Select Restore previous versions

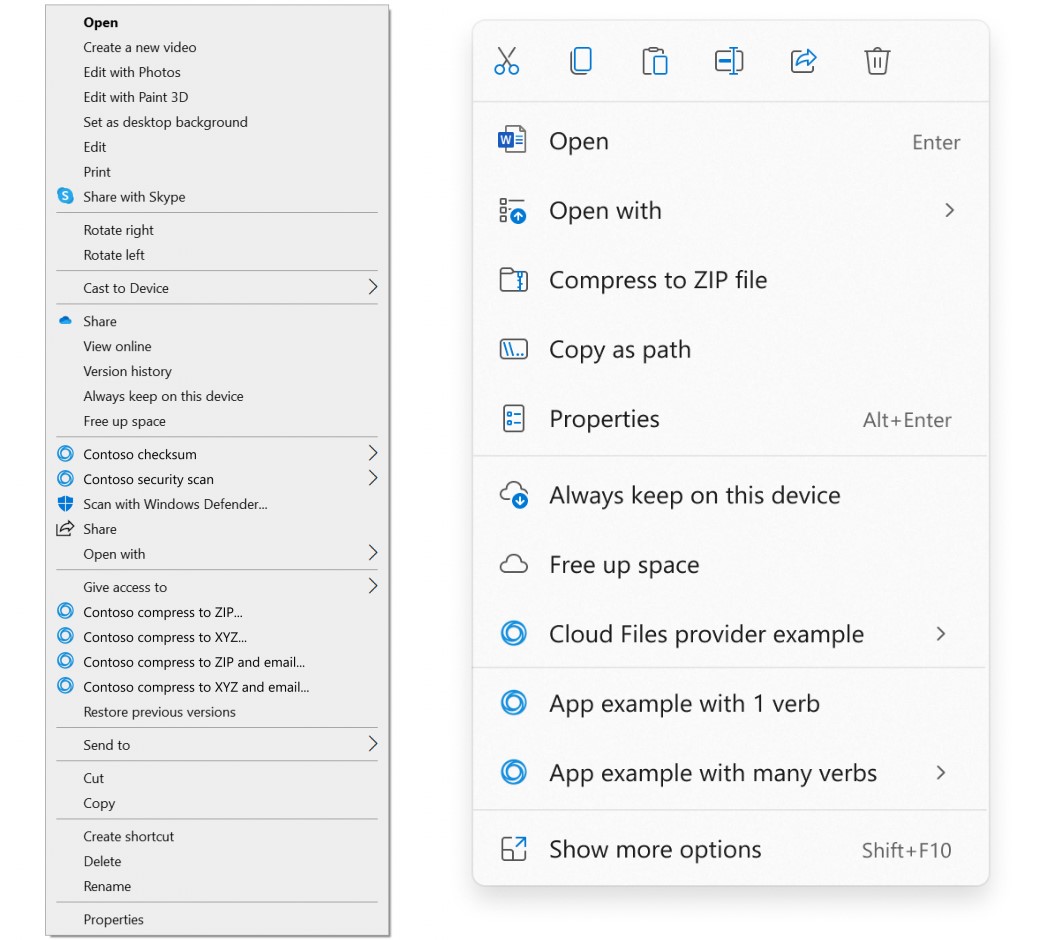pyautogui.click(x=159, y=712)
